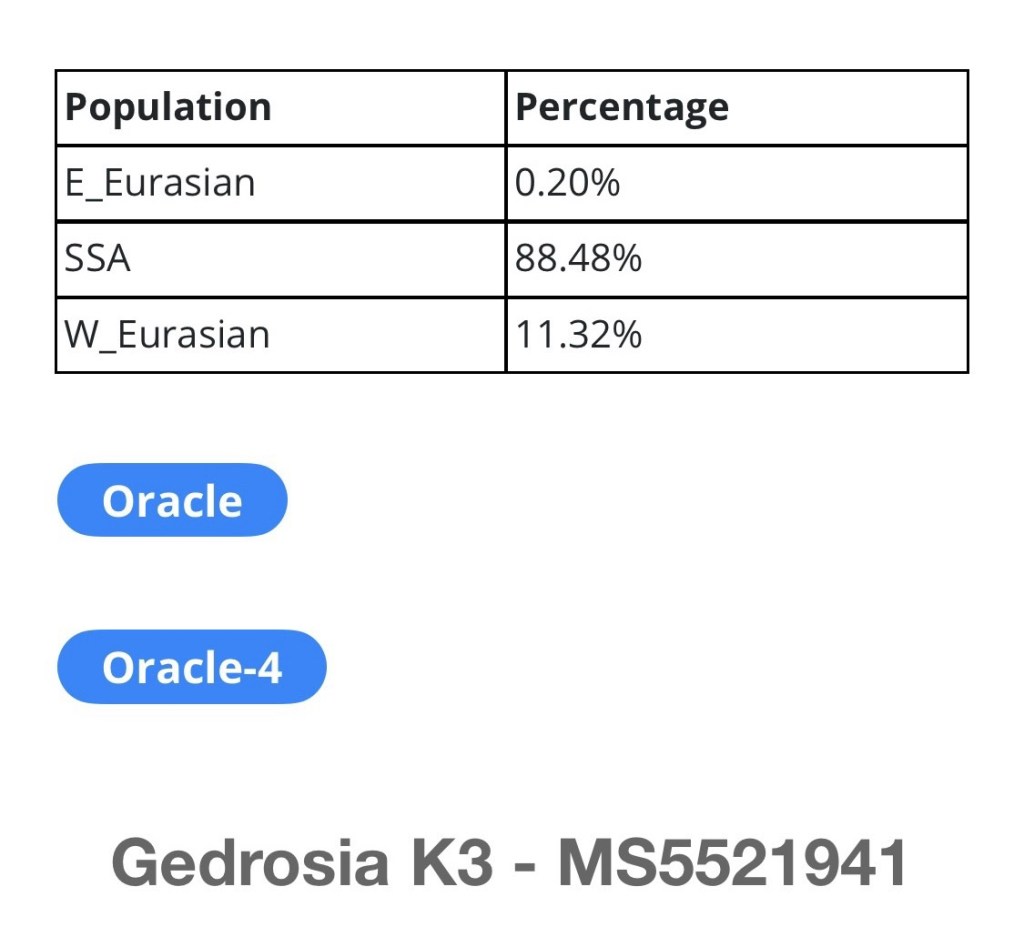
Task: Click the kit number MS5521941
Action: (x=732, y=862)
